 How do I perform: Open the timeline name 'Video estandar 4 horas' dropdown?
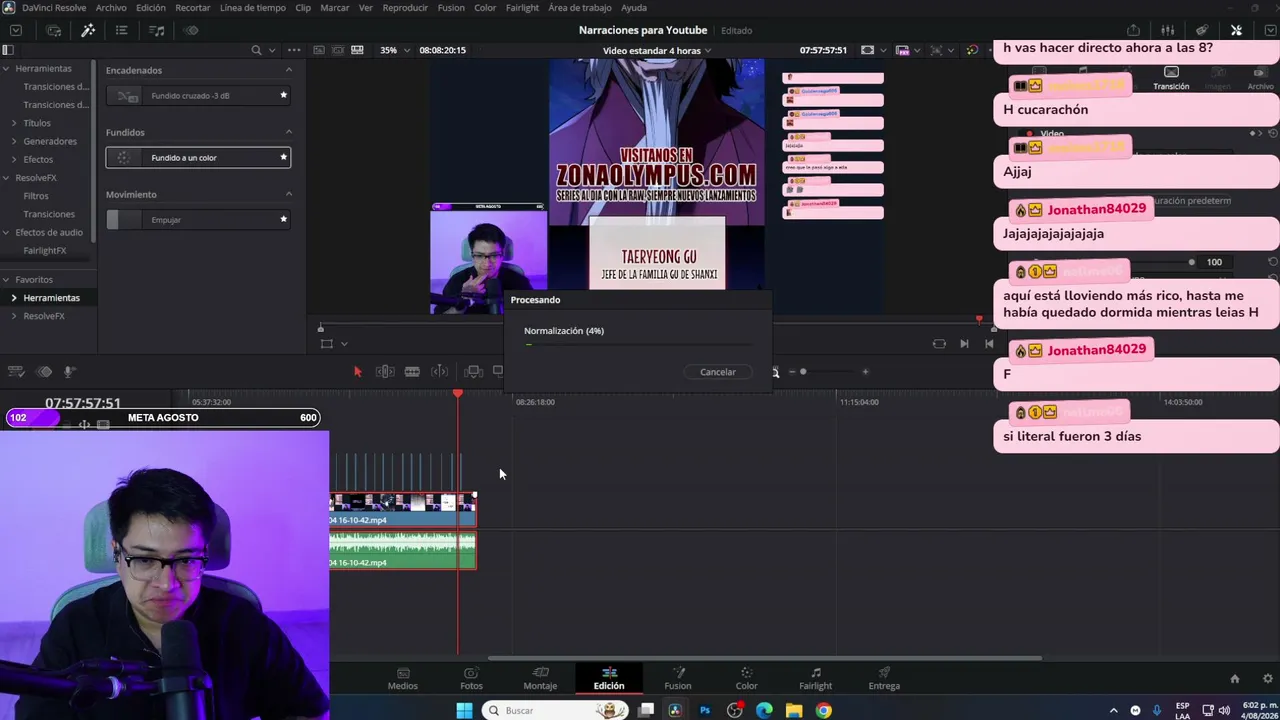[657, 50]
